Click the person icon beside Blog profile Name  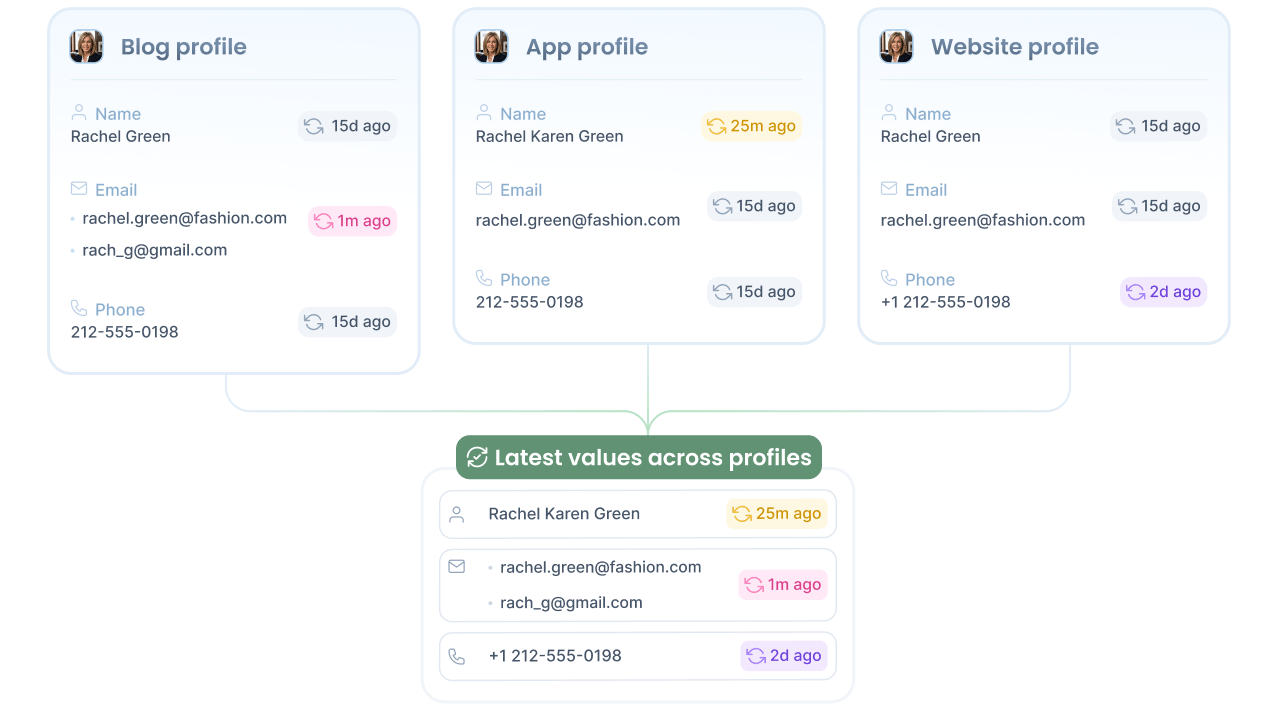coord(79,113)
